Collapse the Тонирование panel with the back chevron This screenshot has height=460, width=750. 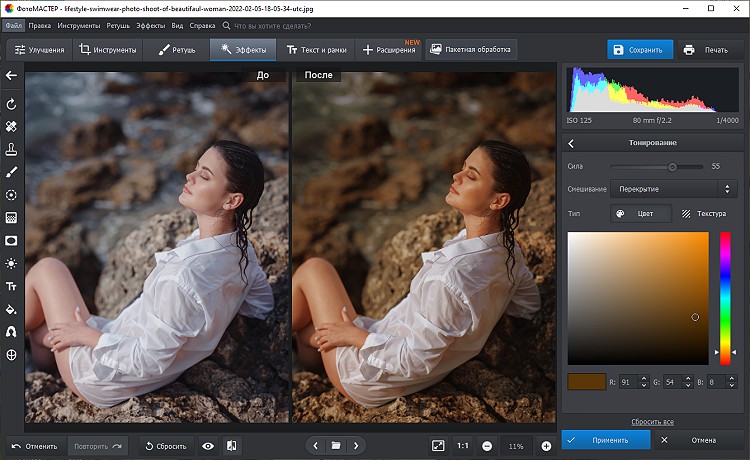click(x=571, y=144)
